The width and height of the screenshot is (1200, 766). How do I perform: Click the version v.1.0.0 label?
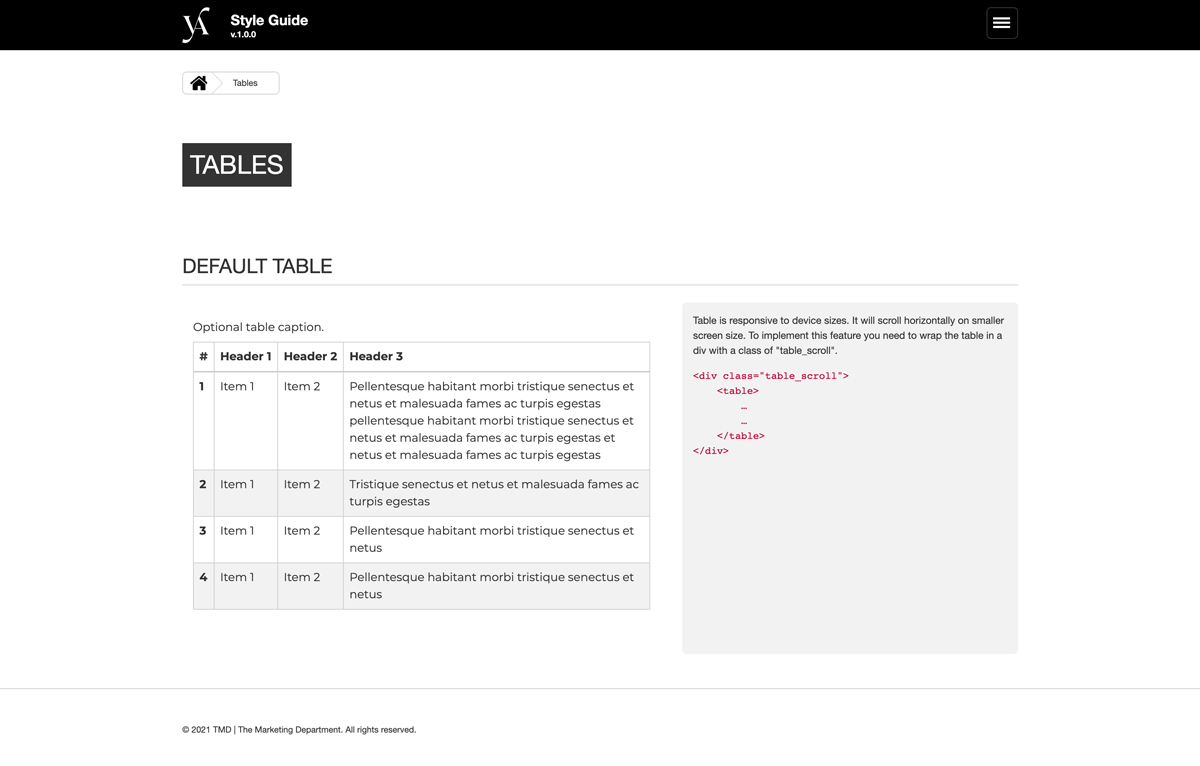point(243,35)
